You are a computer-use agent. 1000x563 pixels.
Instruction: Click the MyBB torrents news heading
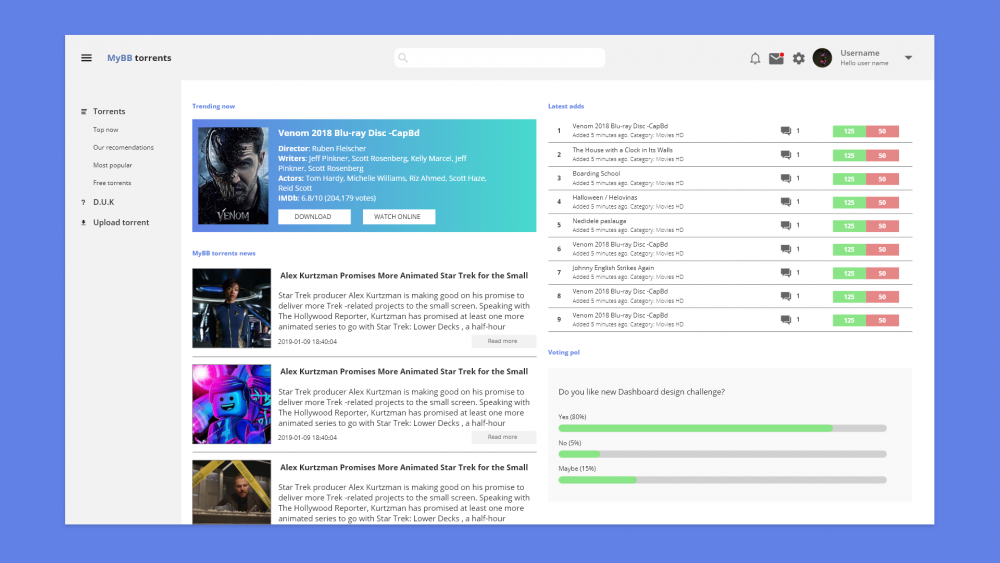224,254
